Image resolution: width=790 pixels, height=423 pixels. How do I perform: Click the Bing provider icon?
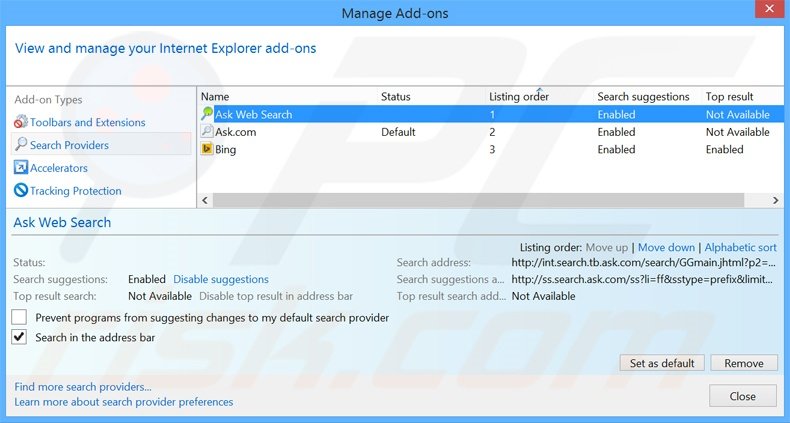click(207, 149)
